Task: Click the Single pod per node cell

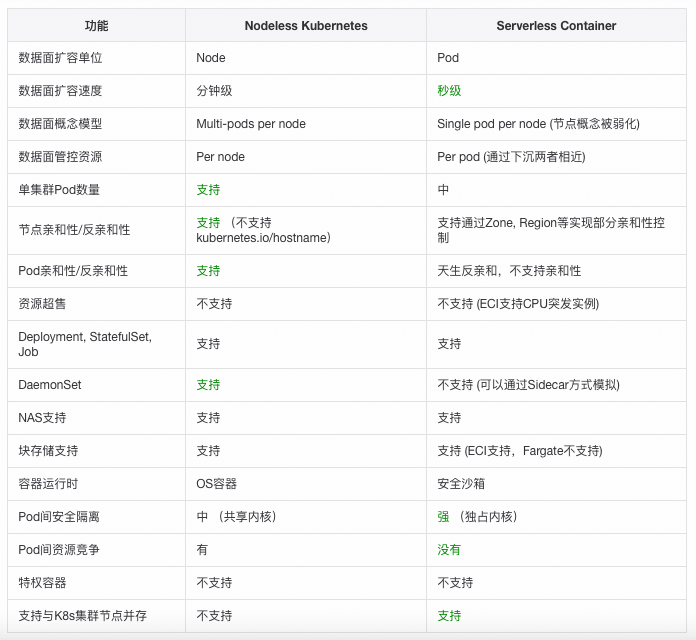Action: [538, 124]
